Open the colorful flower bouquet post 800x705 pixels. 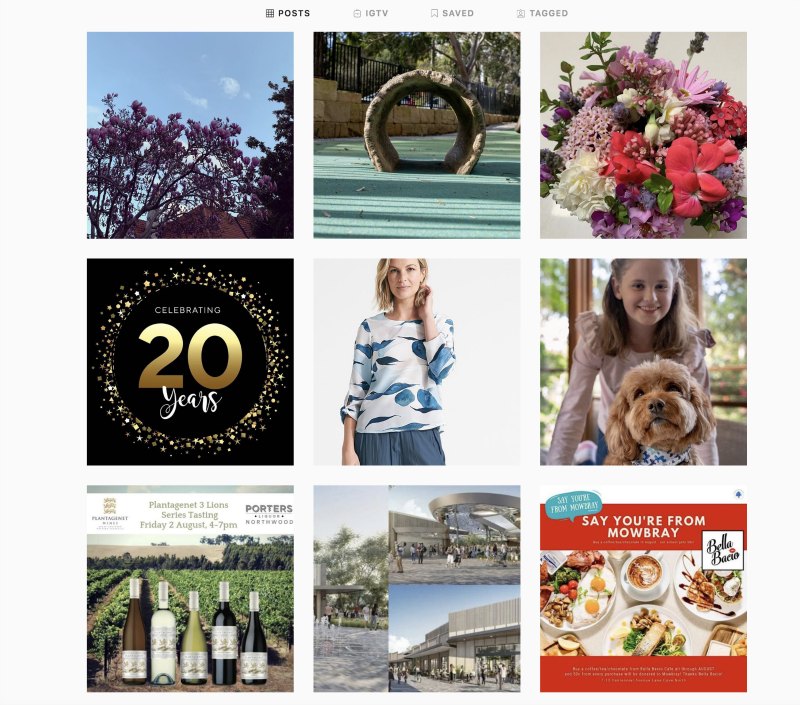pyautogui.click(x=643, y=135)
